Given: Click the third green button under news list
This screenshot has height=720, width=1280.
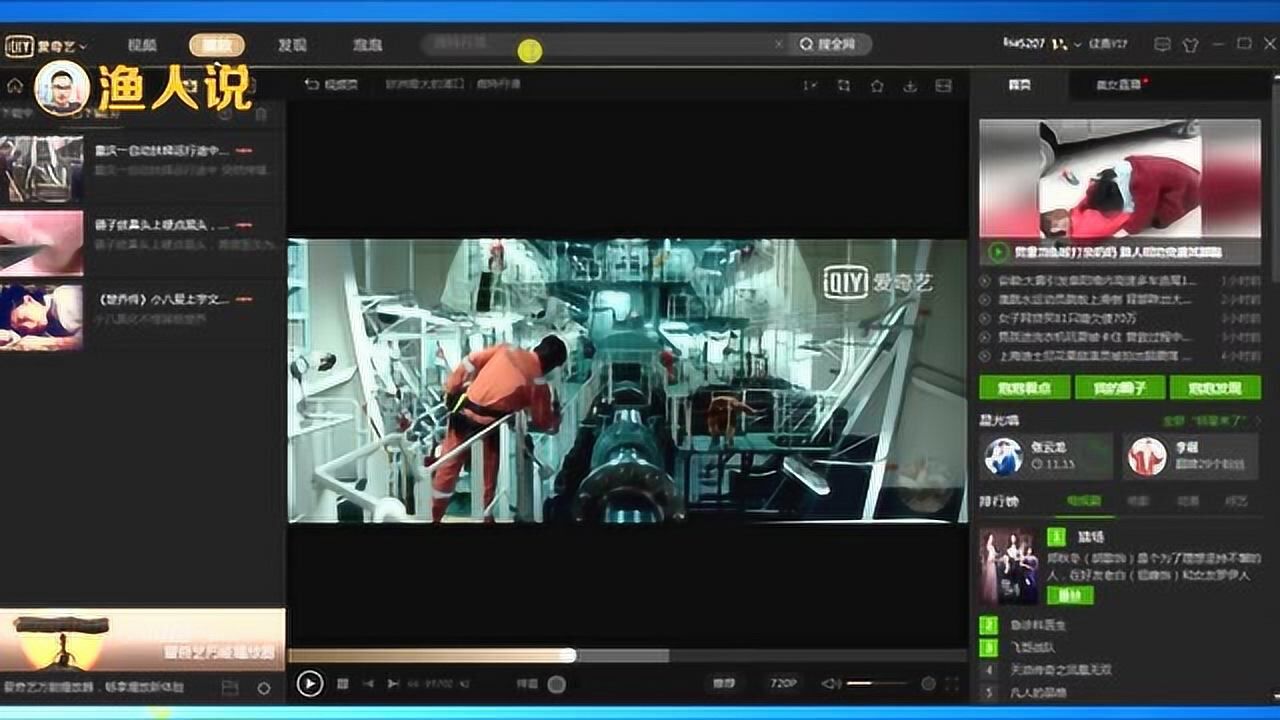Looking at the screenshot, I should pyautogui.click(x=1216, y=387).
